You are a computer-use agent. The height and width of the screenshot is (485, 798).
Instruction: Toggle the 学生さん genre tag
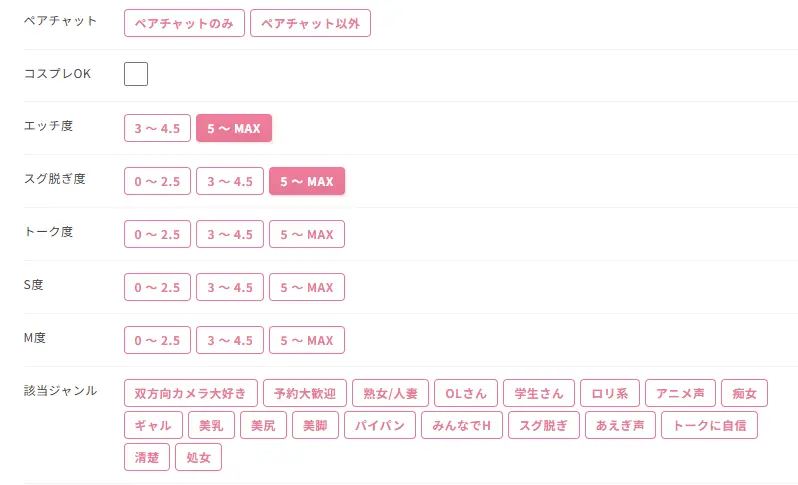pyautogui.click(x=539, y=393)
